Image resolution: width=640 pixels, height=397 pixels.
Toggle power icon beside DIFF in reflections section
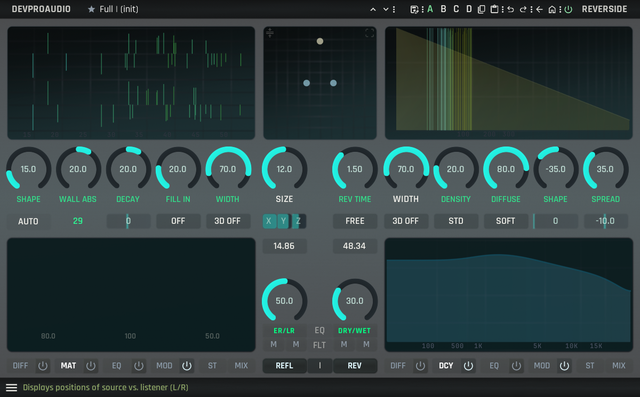tap(42, 366)
